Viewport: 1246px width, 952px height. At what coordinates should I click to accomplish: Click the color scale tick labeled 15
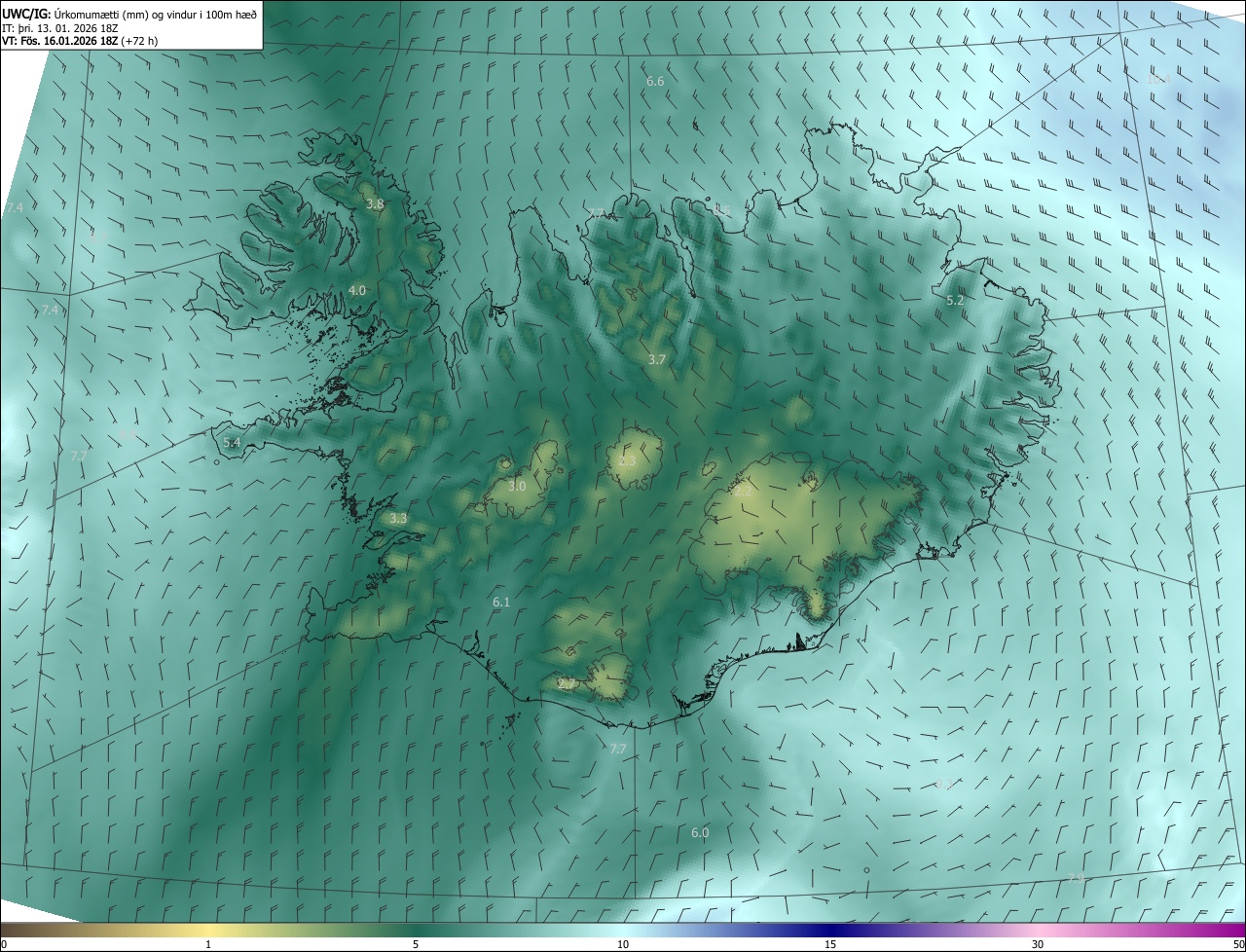coord(830,944)
